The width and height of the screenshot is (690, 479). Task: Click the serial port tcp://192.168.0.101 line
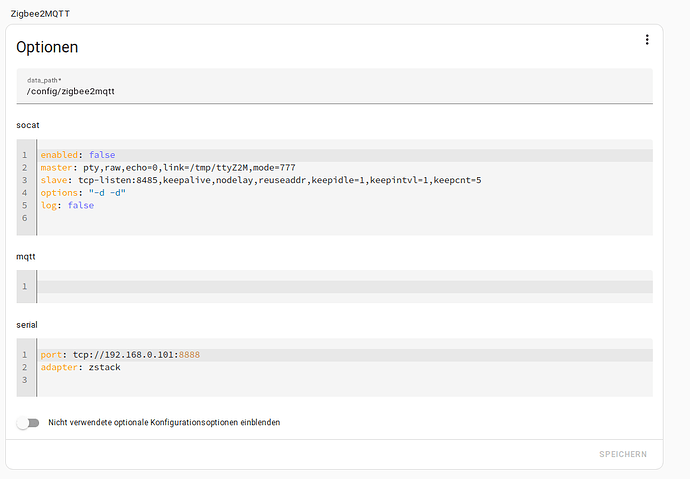click(x=345, y=355)
